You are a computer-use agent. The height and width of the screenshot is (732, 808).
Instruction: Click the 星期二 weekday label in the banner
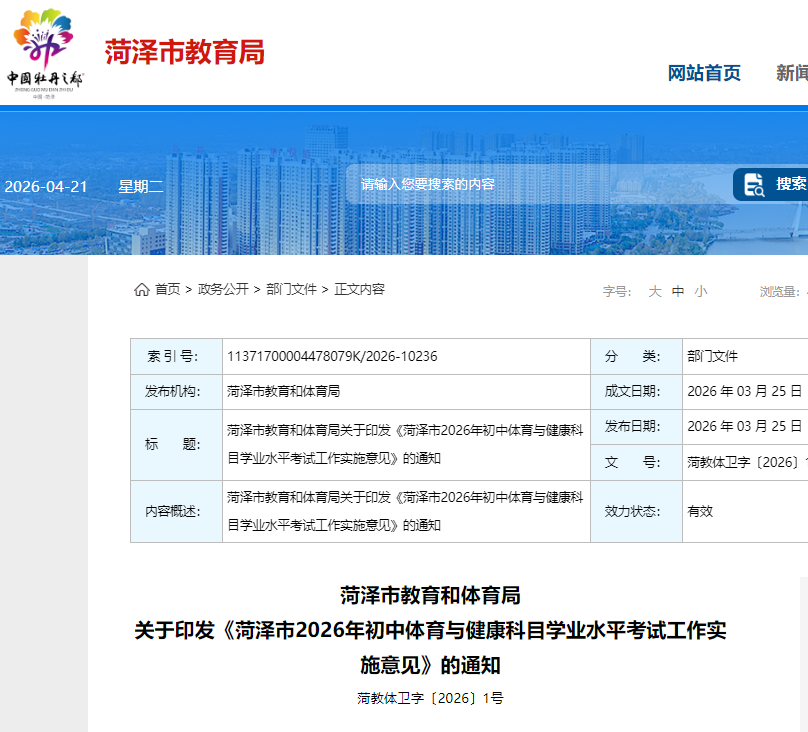[140, 186]
